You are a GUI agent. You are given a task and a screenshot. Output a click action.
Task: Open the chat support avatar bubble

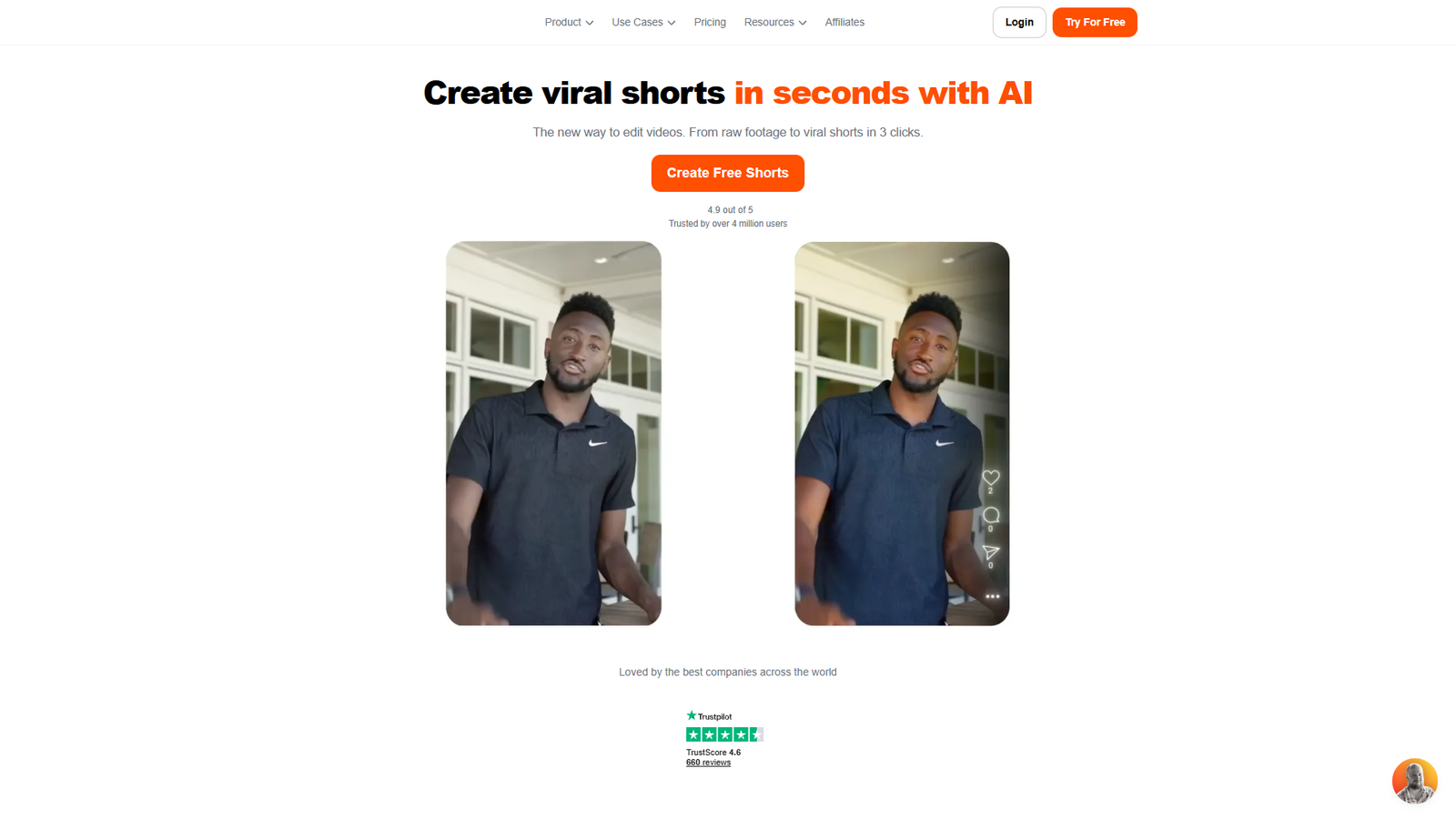1414,781
